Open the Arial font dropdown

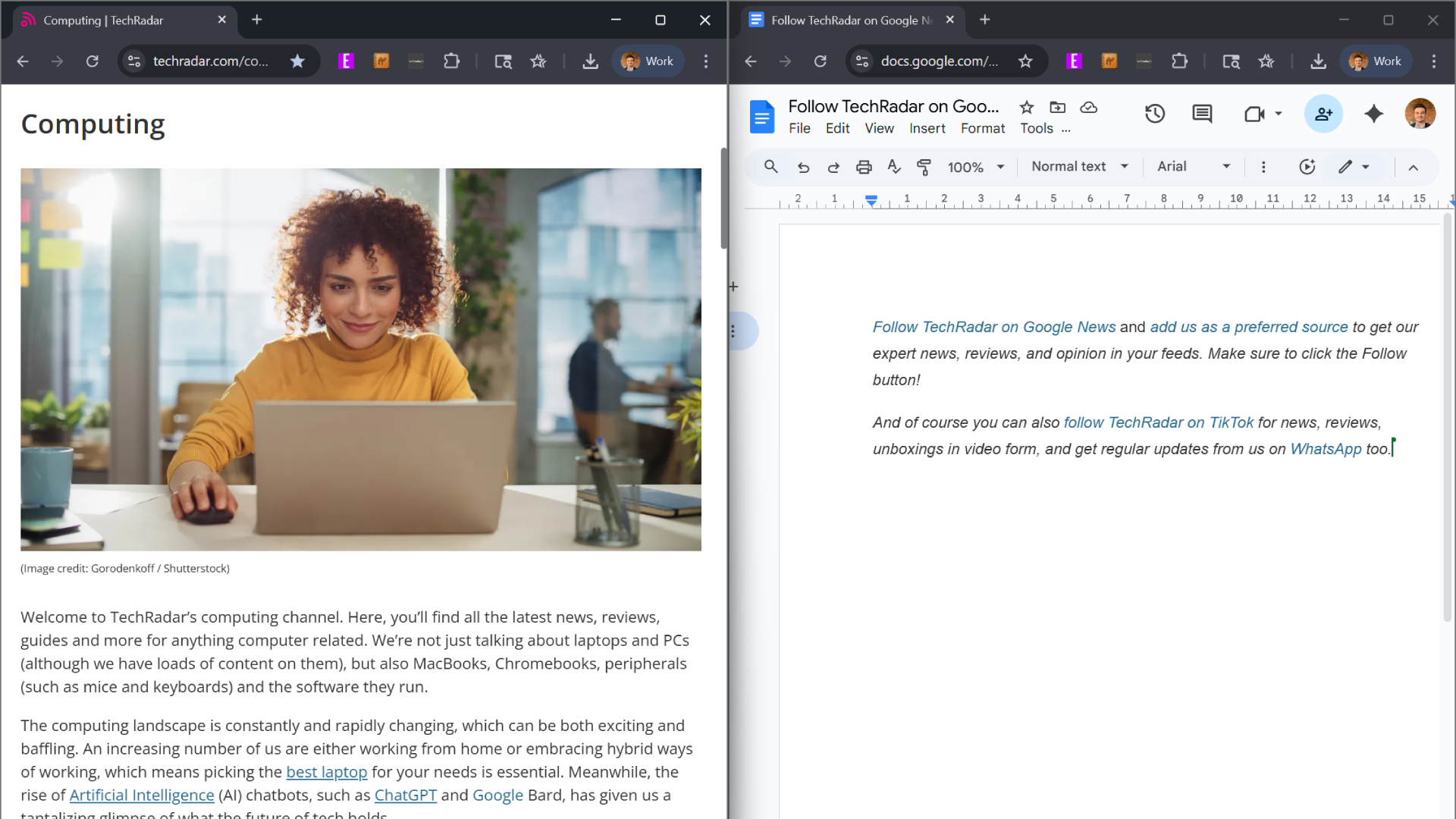(x=1192, y=166)
